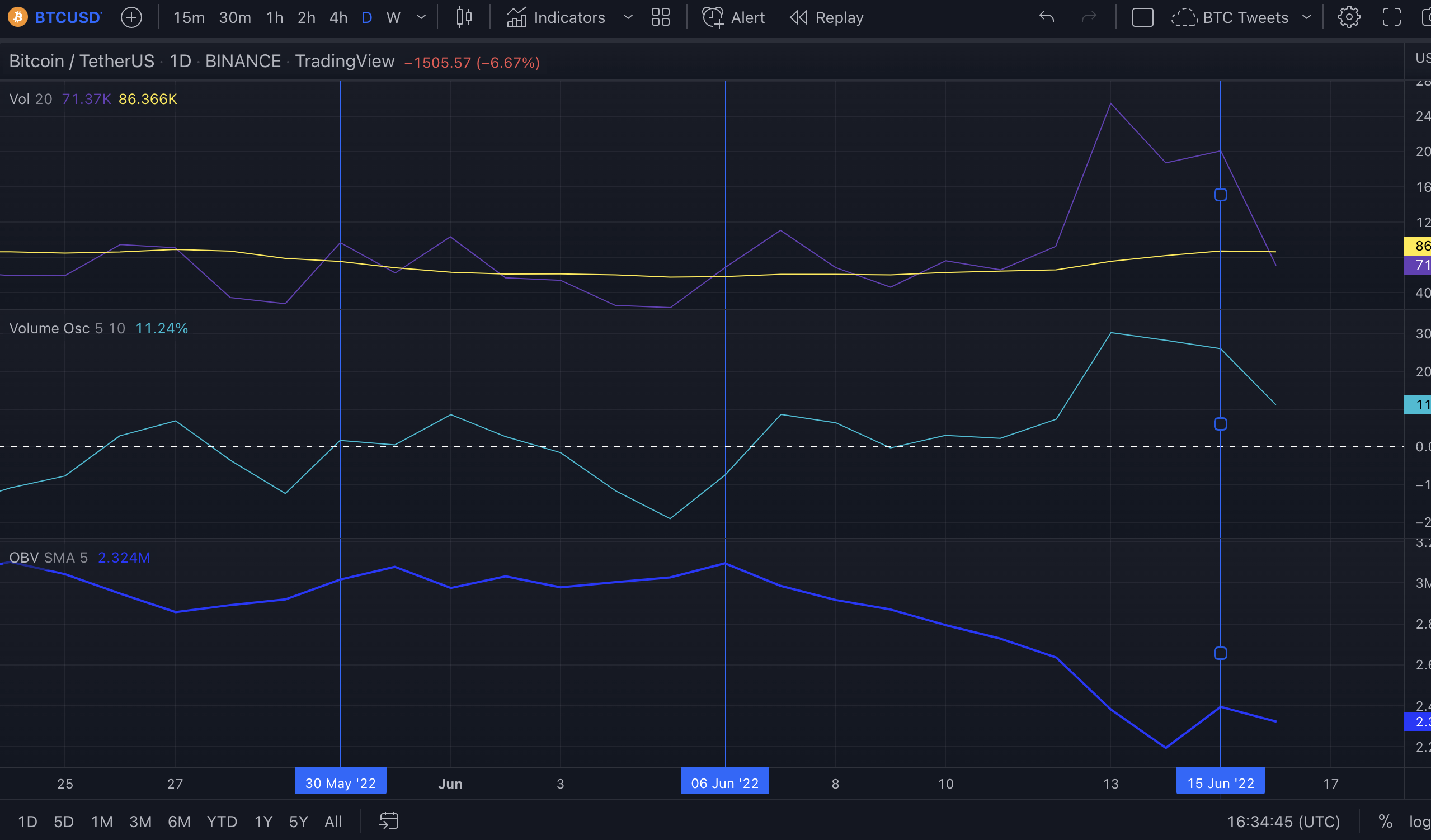Select the 1Y date range
The height and width of the screenshot is (840, 1431).
coord(263,822)
